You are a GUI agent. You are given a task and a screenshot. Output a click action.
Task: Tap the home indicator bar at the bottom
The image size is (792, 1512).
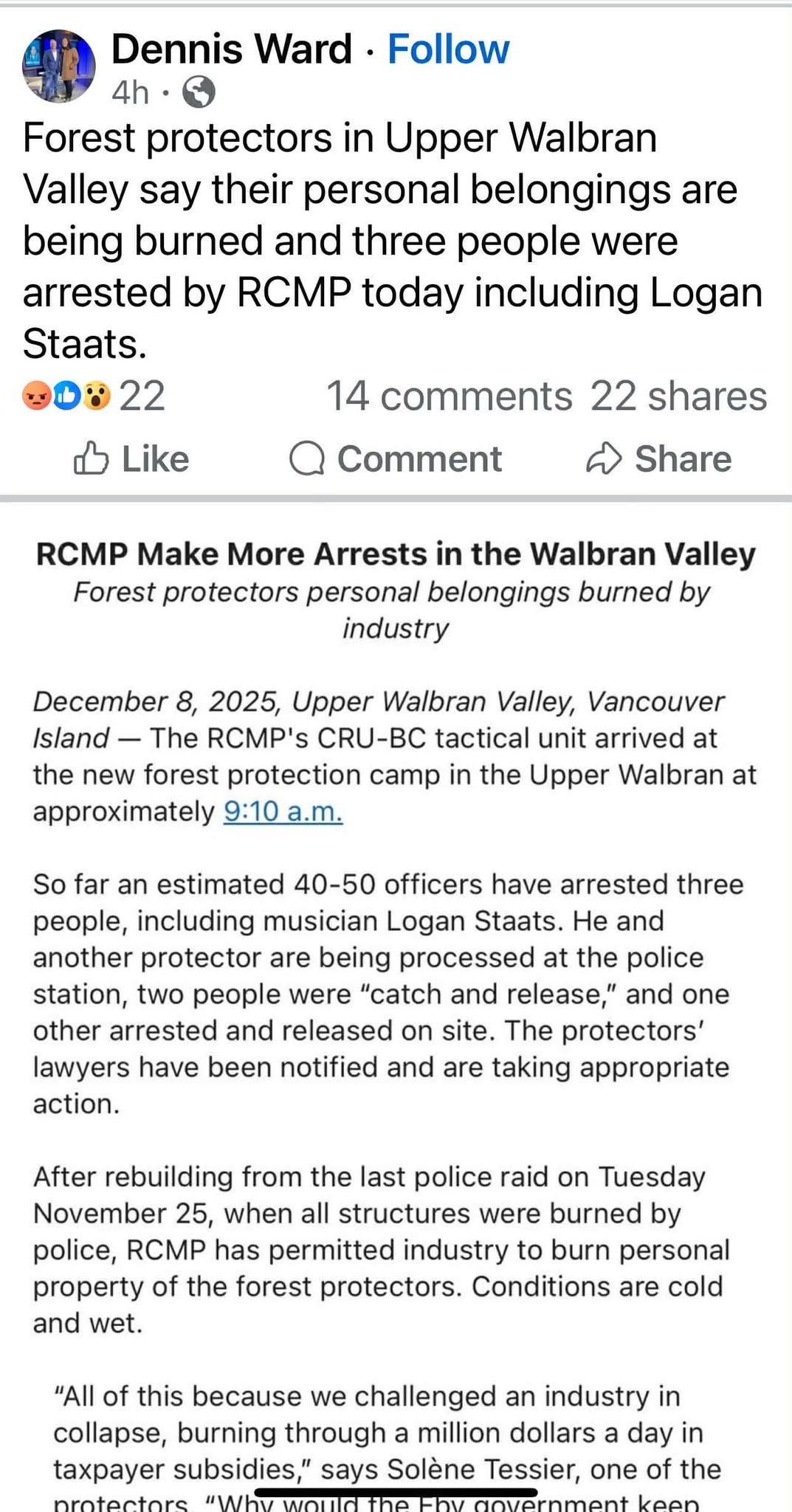pyautogui.click(x=396, y=1492)
